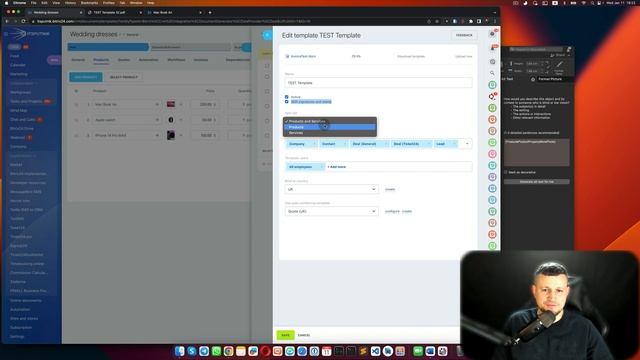
Task: Click the Download template link
Action: click(411, 56)
